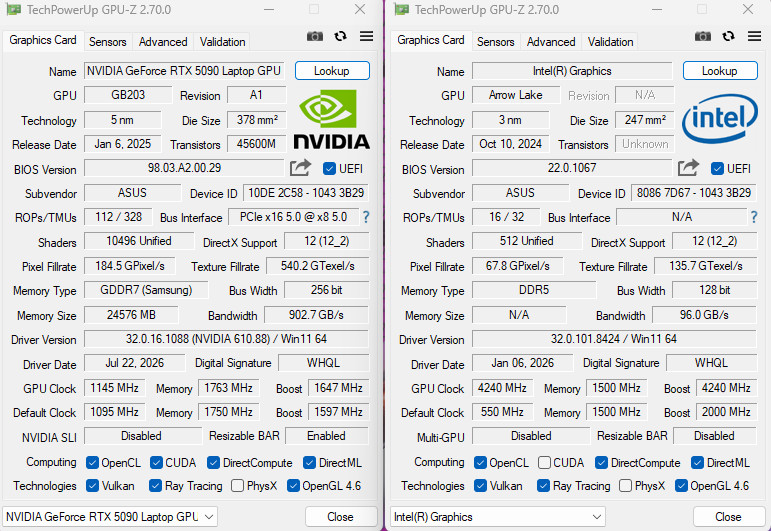771x531 pixels.
Task: Switch to Advanced tab in Intel window
Action: pos(551,42)
